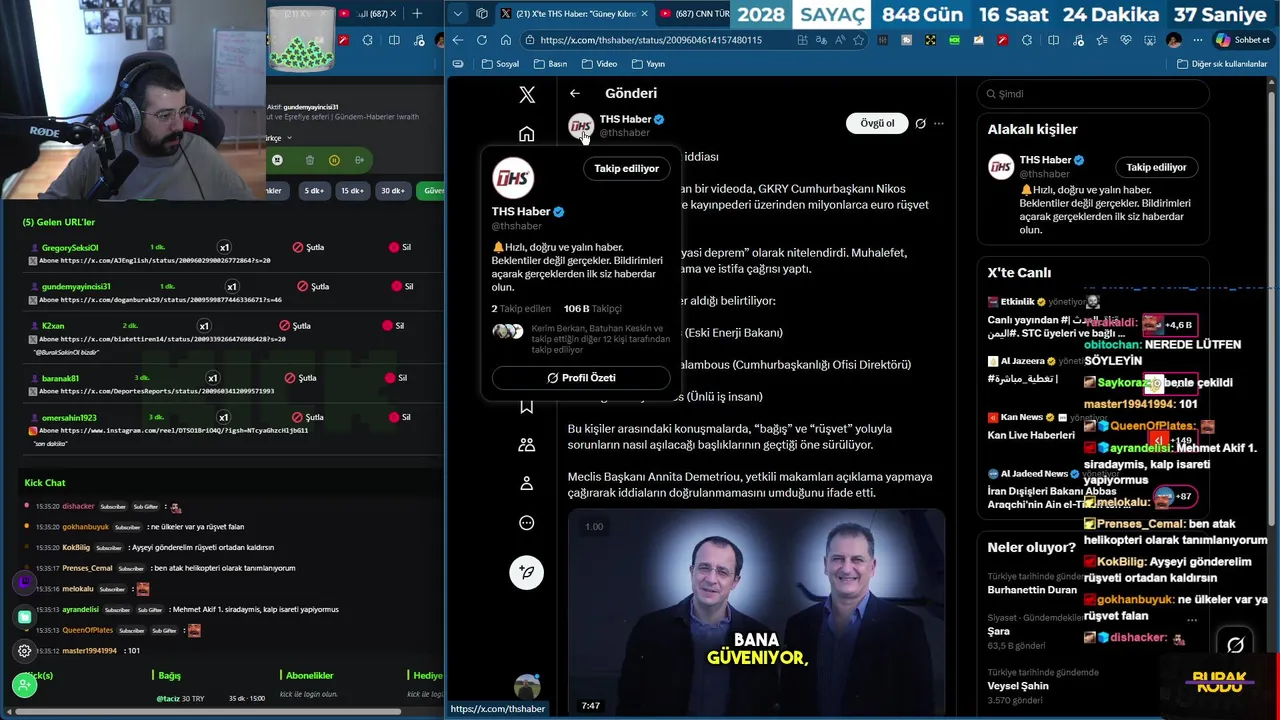
Task: Open the post's three-dot more menu
Action: coord(938,123)
